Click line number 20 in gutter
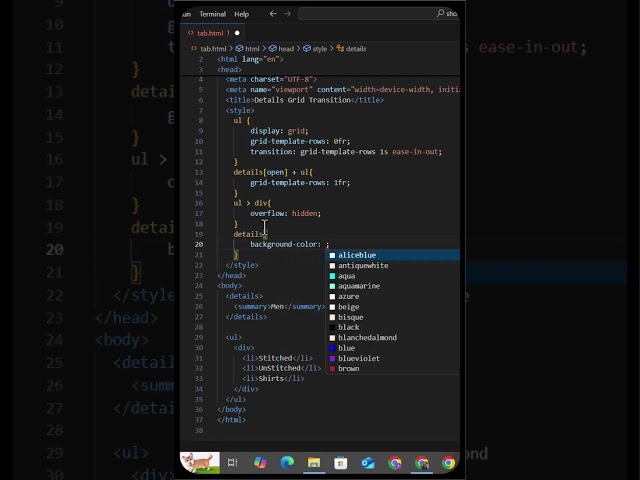Screen dimensions: 640x480 pos(199,244)
